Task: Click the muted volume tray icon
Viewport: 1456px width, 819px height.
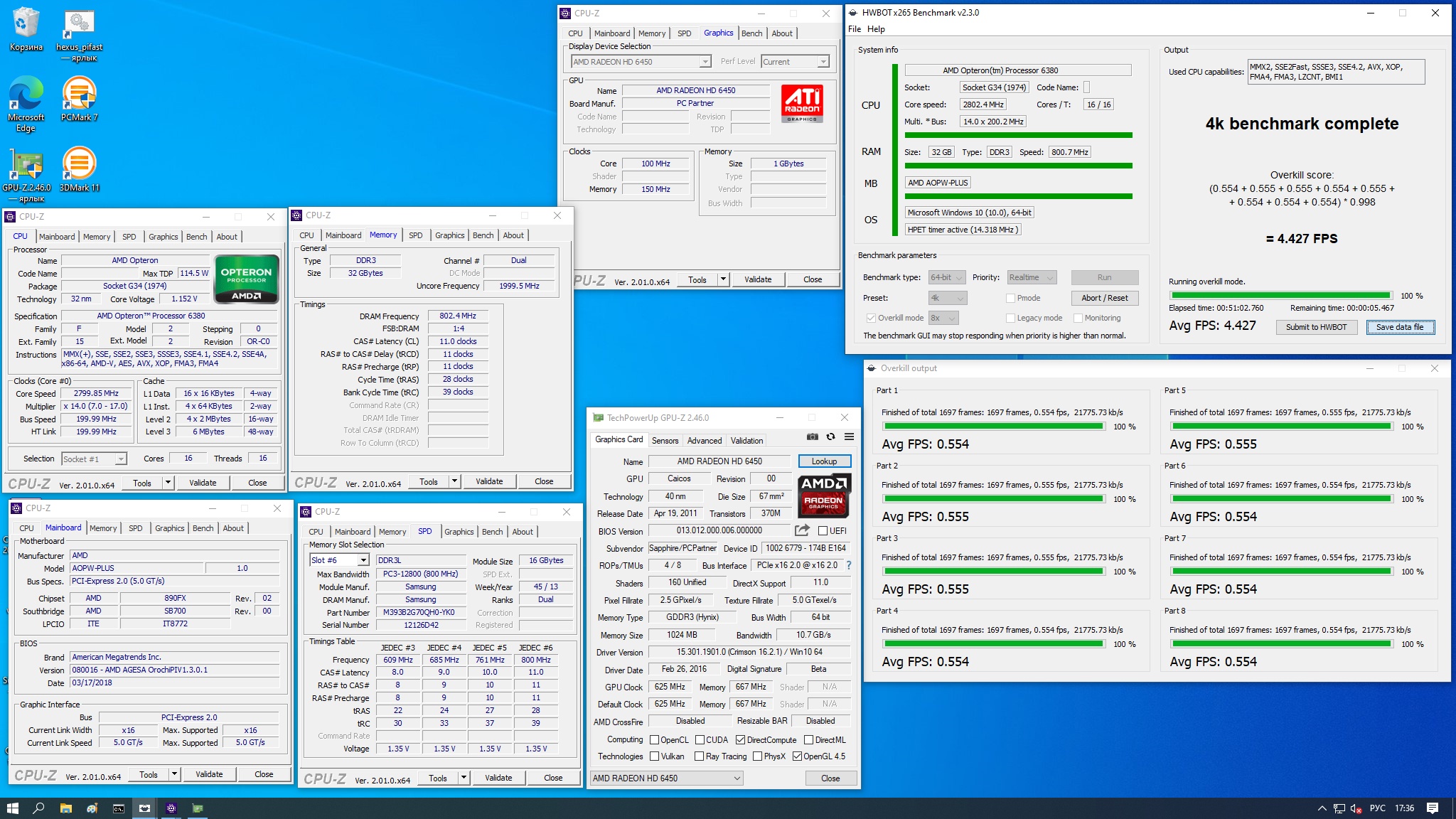Action: coord(1356,808)
